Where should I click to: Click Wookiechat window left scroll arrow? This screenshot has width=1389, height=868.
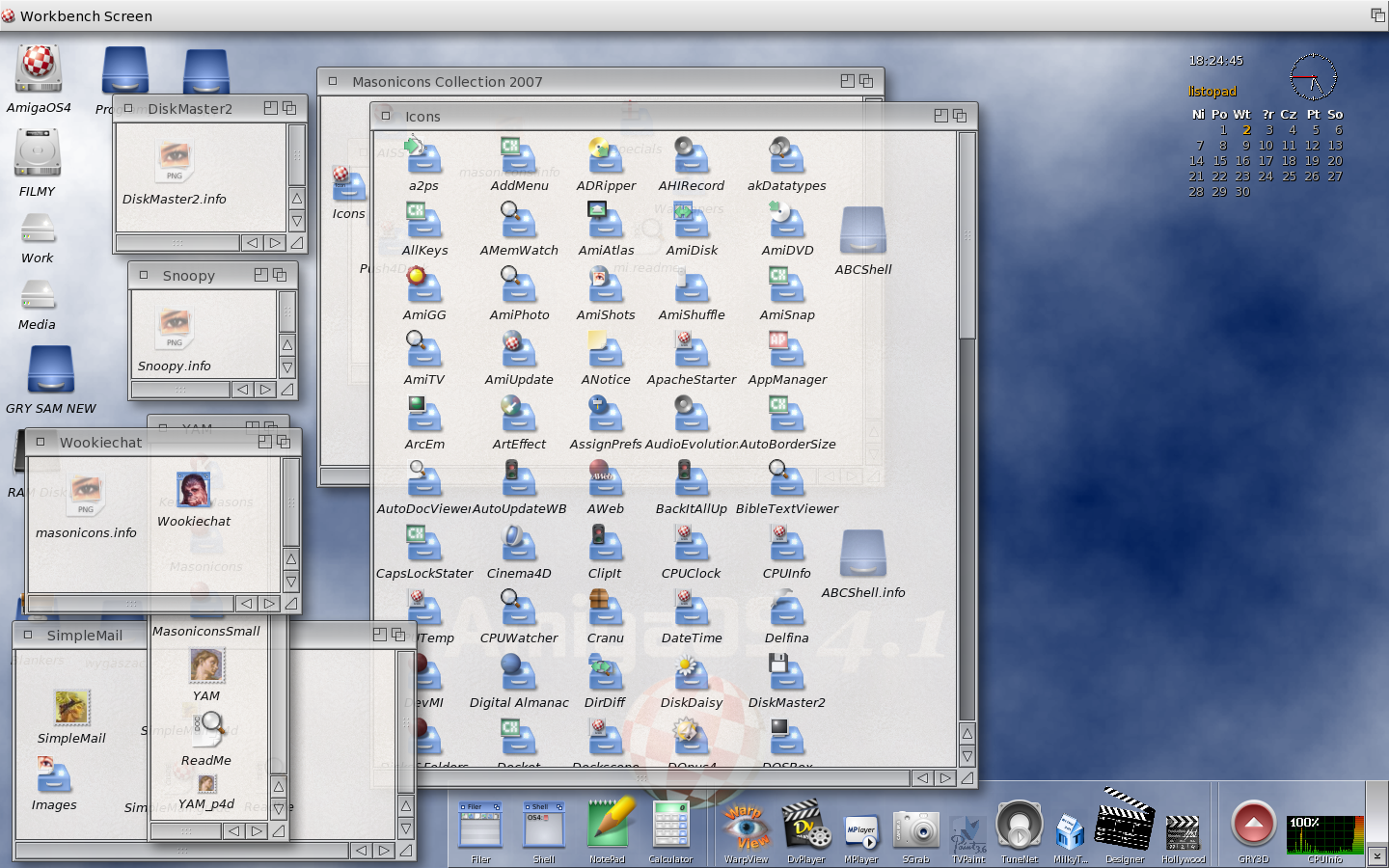click(x=246, y=604)
